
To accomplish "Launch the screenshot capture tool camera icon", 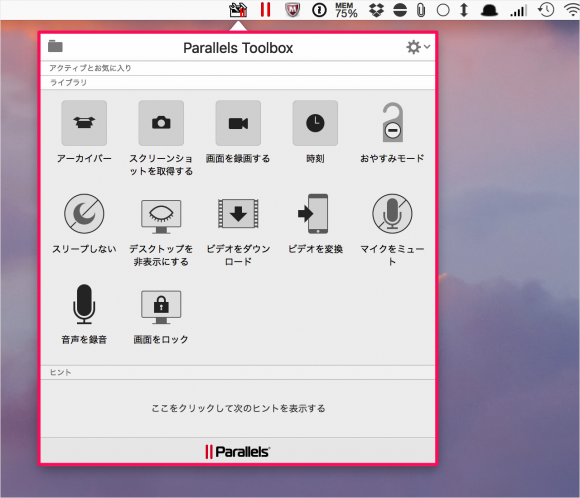I will [161, 123].
